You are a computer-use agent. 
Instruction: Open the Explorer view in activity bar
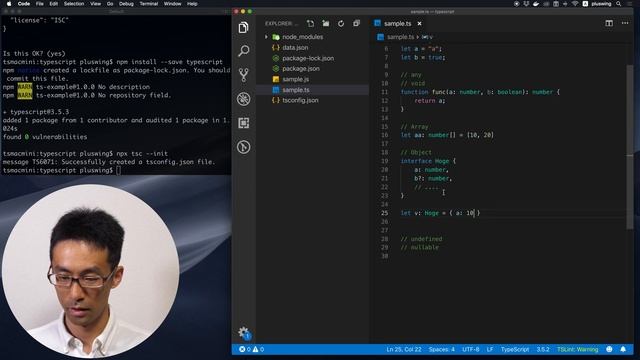244,27
